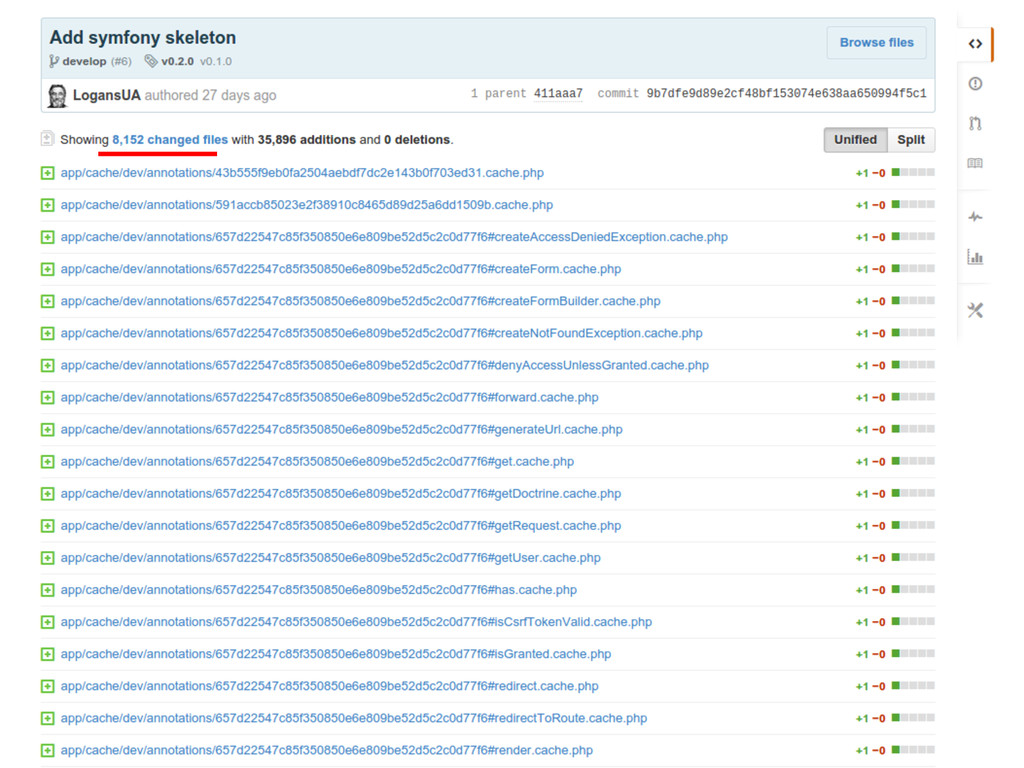The width and height of the screenshot is (1024, 768).
Task: Open the v0.2.0 tag link
Action: pyautogui.click(x=178, y=61)
